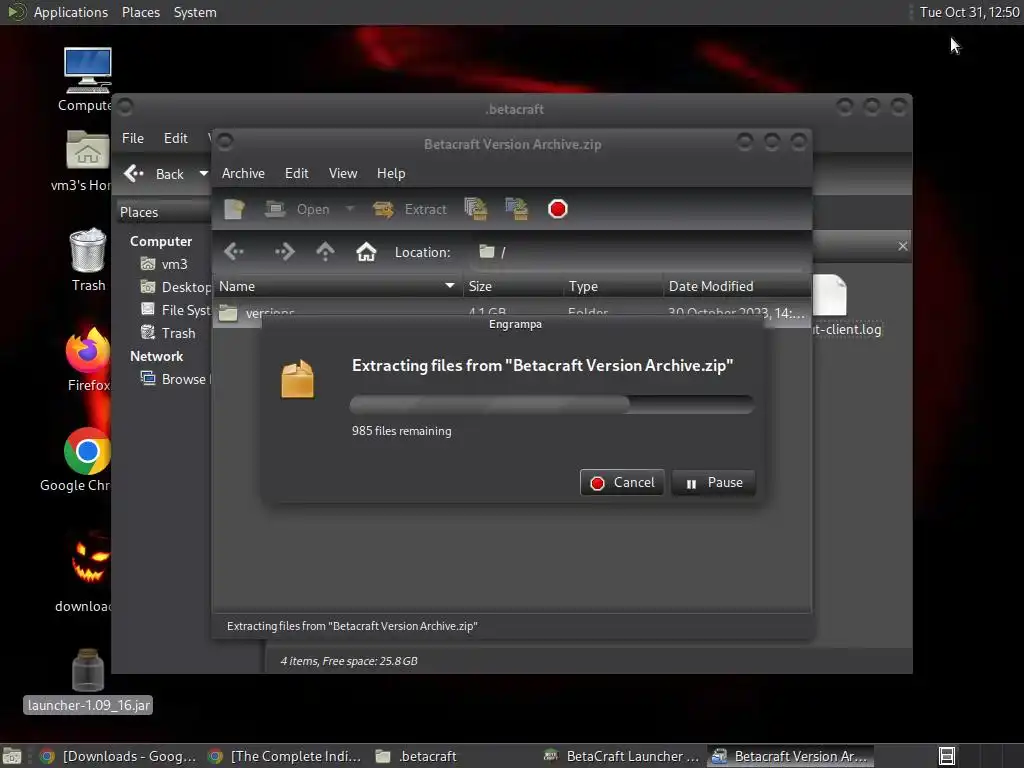Switch to BetaCraft Launcher taskbar window
The image size is (1024, 768).
(621, 756)
